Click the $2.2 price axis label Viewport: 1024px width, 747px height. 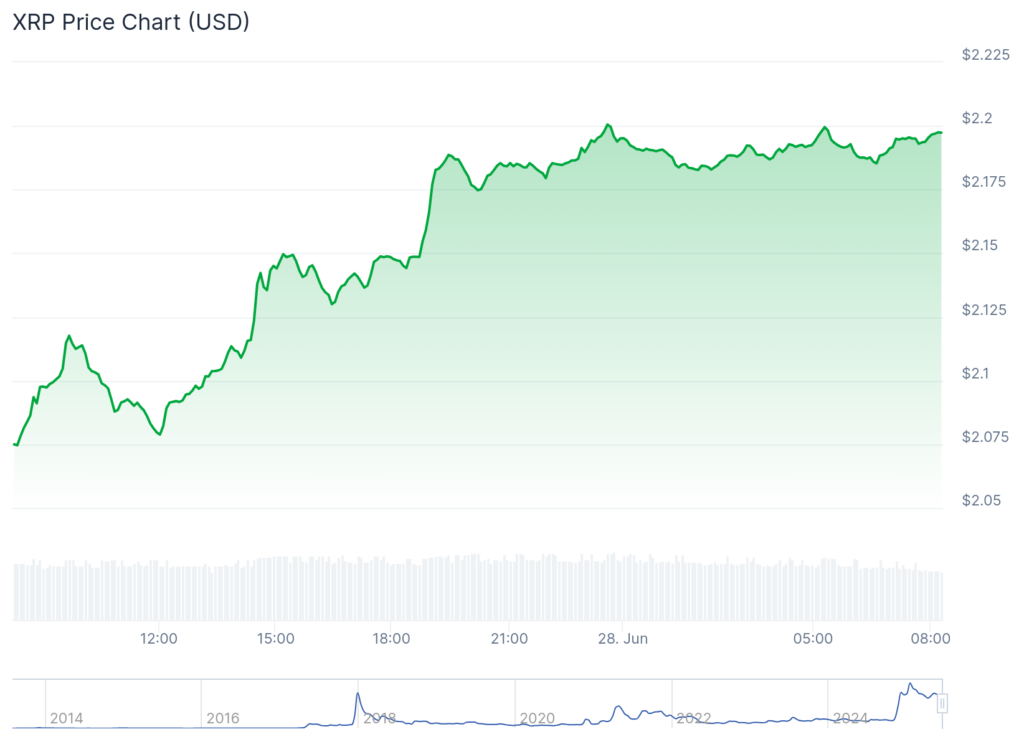pos(977,118)
